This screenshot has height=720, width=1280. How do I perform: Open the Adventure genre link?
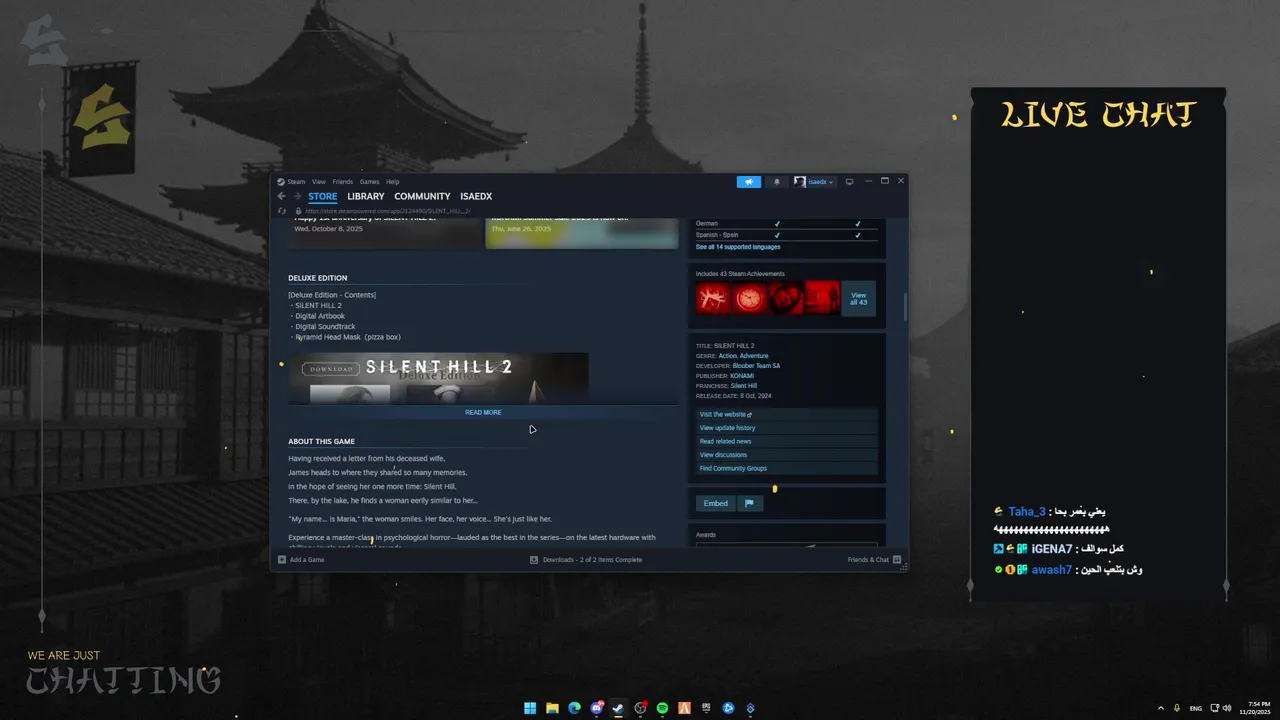pos(754,356)
